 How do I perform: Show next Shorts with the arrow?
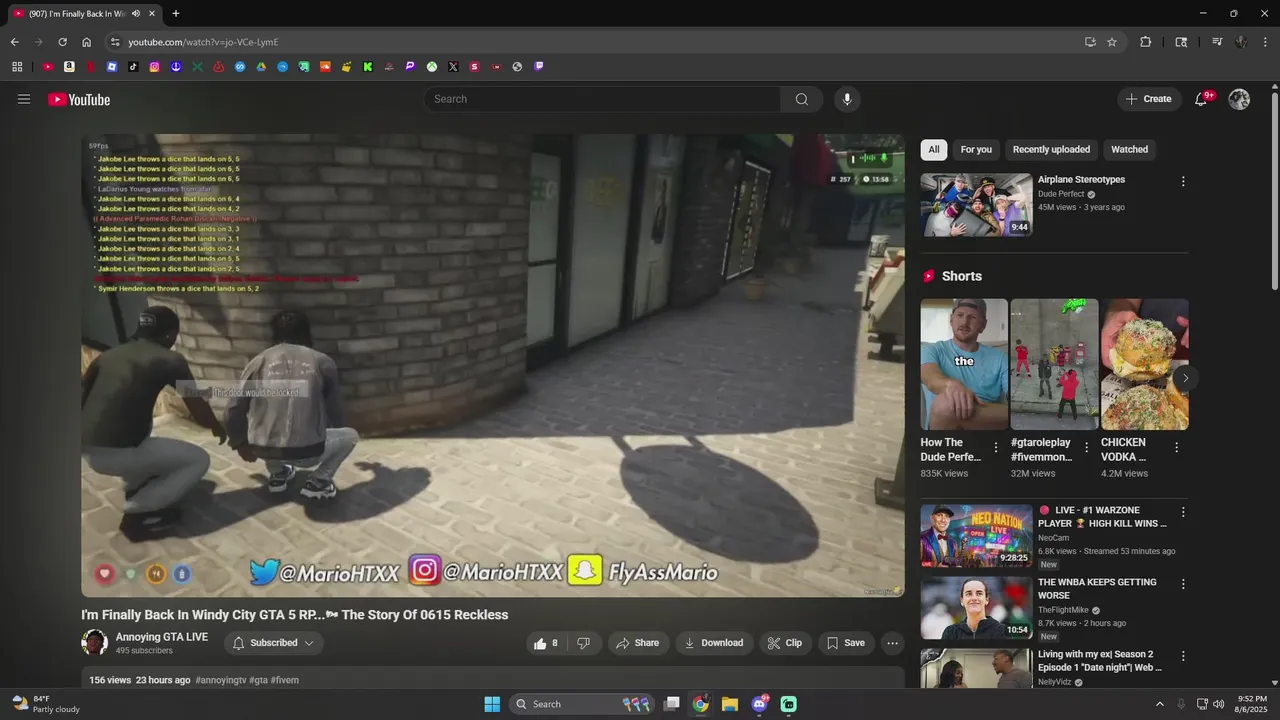(1185, 378)
